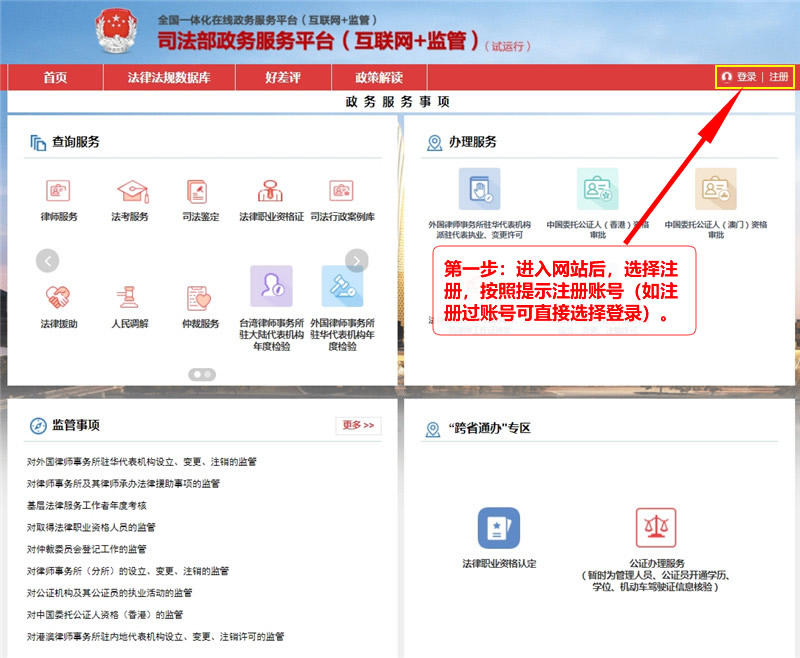Click the 登录 link
800x658 pixels.
tap(746, 77)
